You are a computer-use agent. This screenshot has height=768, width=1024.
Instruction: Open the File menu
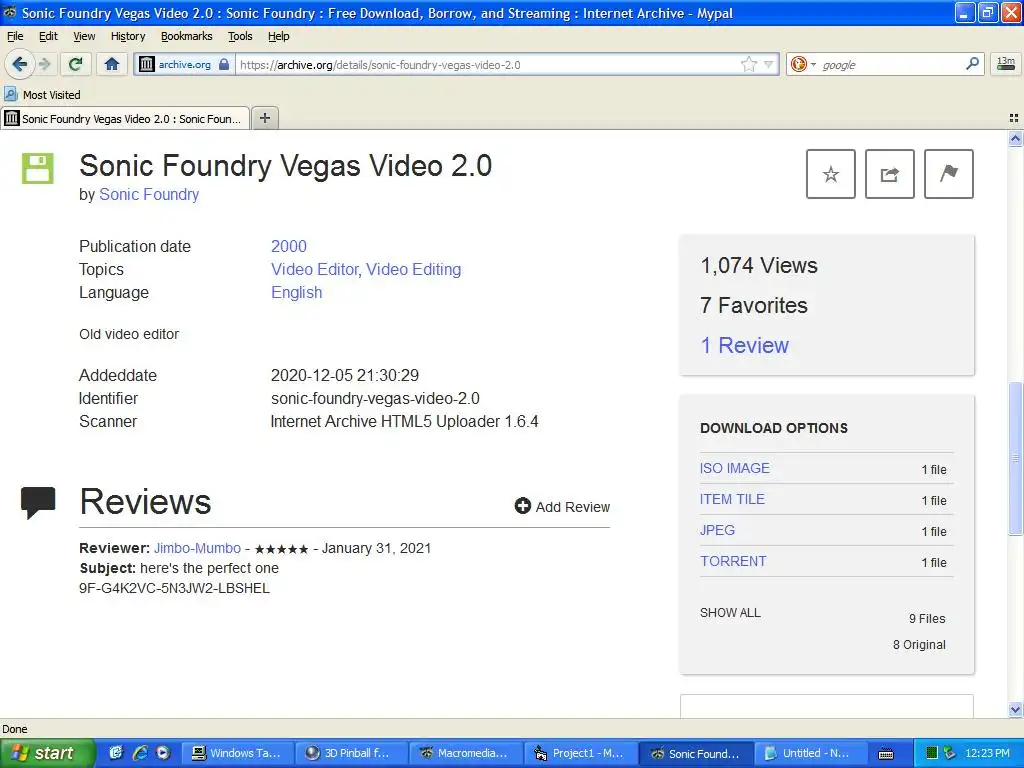click(x=14, y=36)
